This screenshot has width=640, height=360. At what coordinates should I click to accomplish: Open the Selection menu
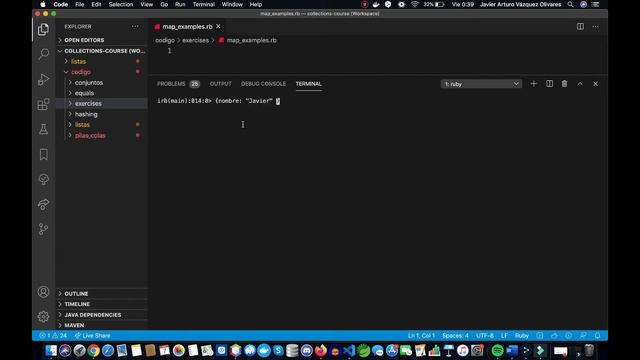(x=121, y=4)
